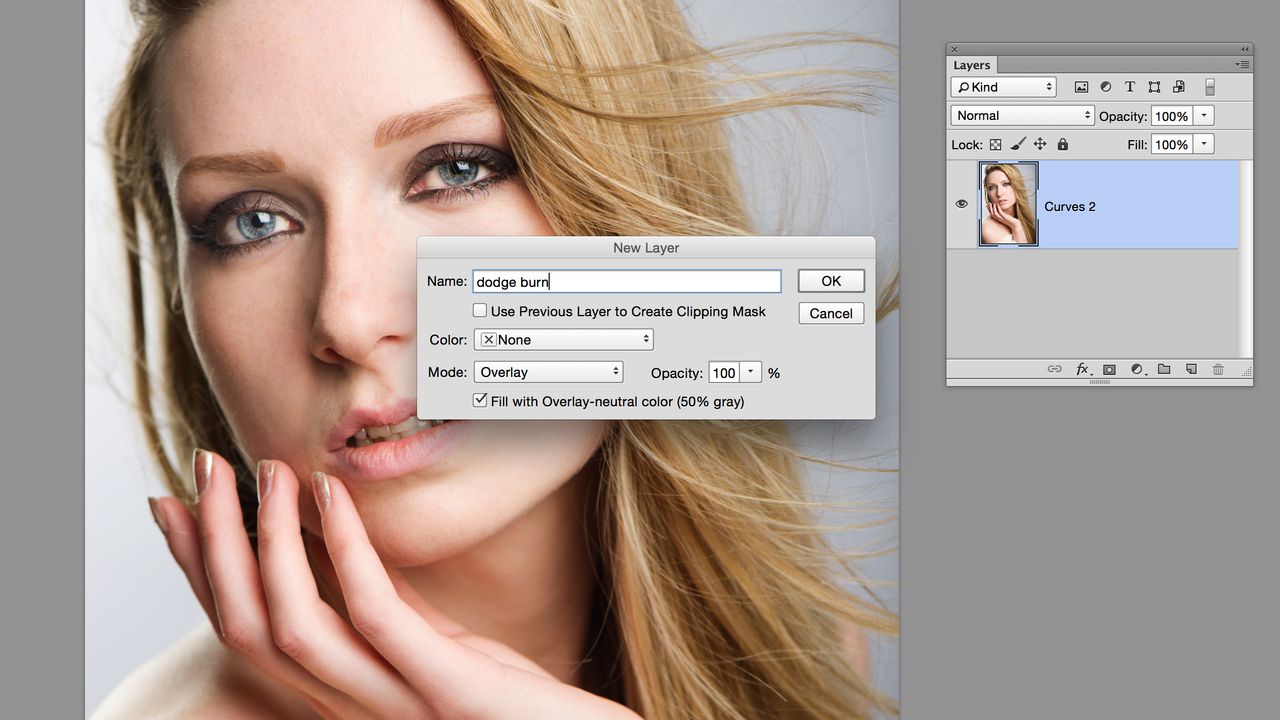This screenshot has height=720, width=1280.
Task: Lock layer position move icon
Action: [1040, 144]
